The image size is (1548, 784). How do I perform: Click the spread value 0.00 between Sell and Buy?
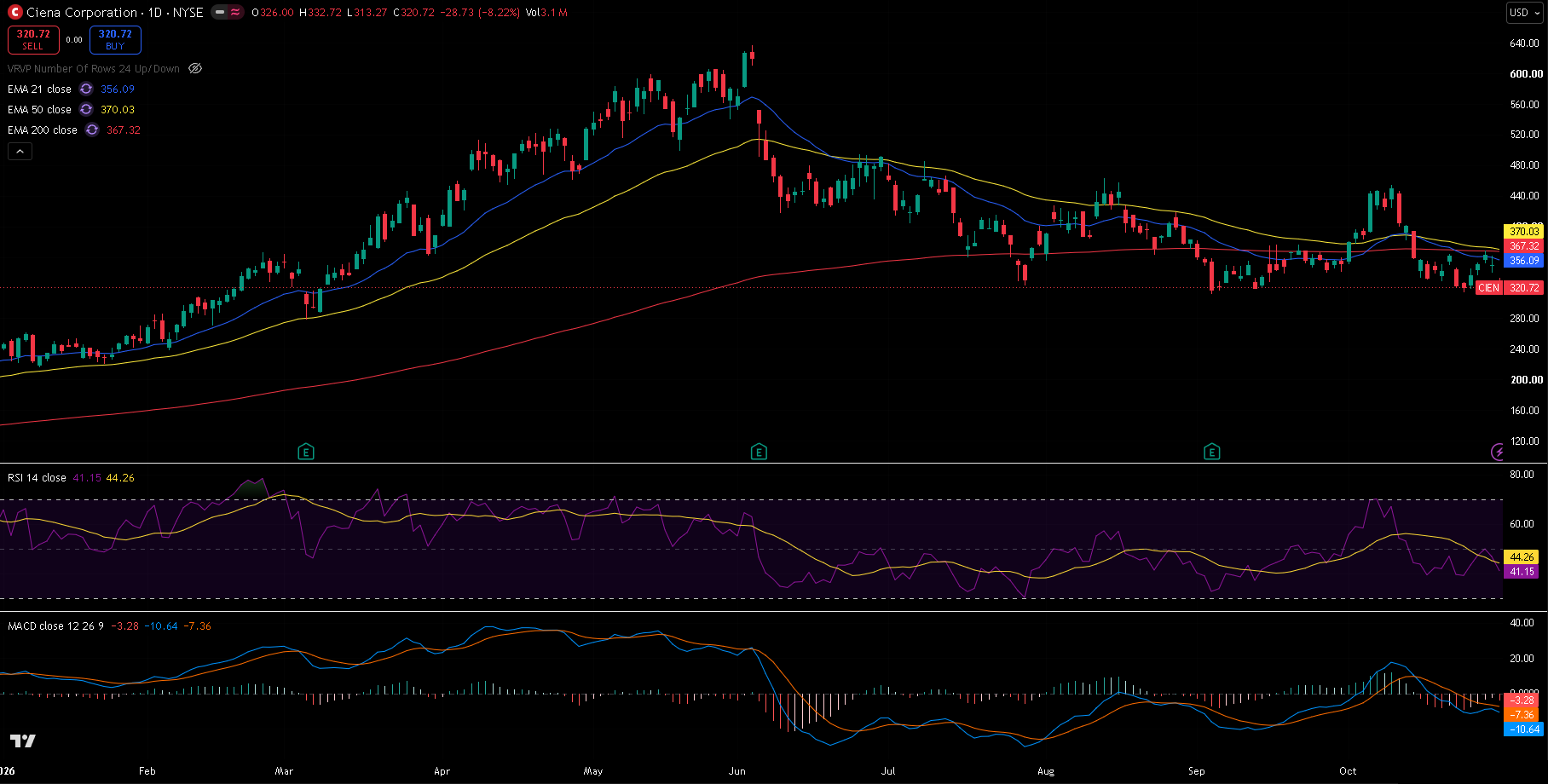point(74,40)
